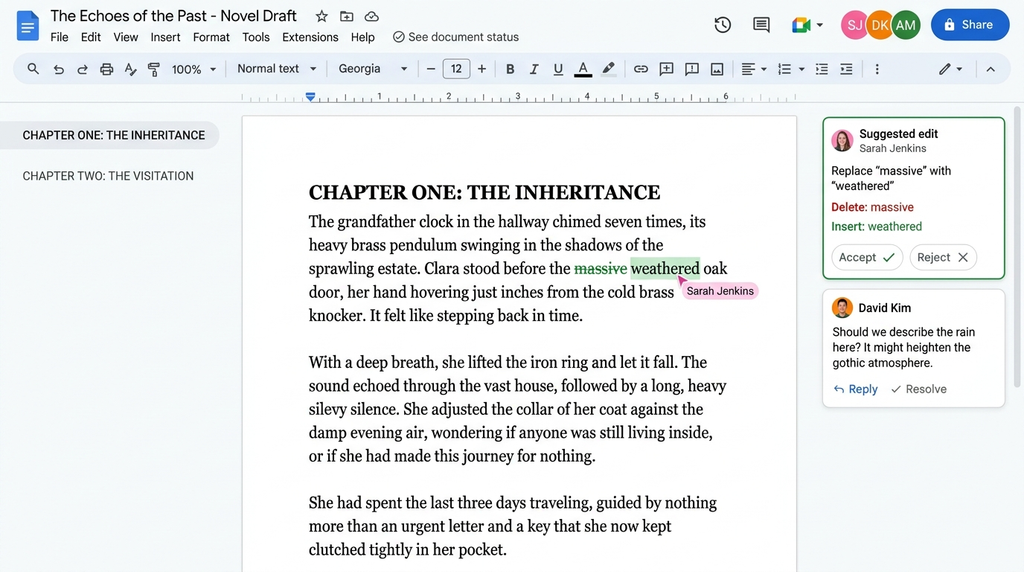Click See document status
Viewport: 1024px width, 572px height.
click(456, 37)
